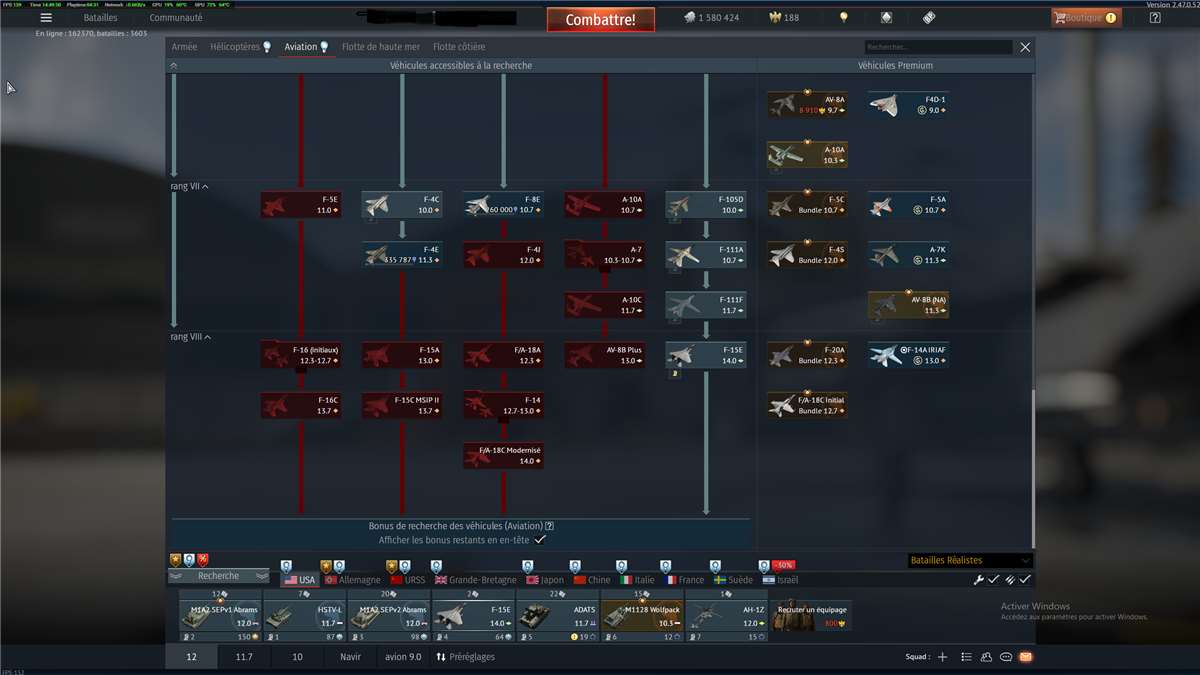Click the help question mark icon
Viewport: 1200px width, 675px height.
[x=1155, y=18]
